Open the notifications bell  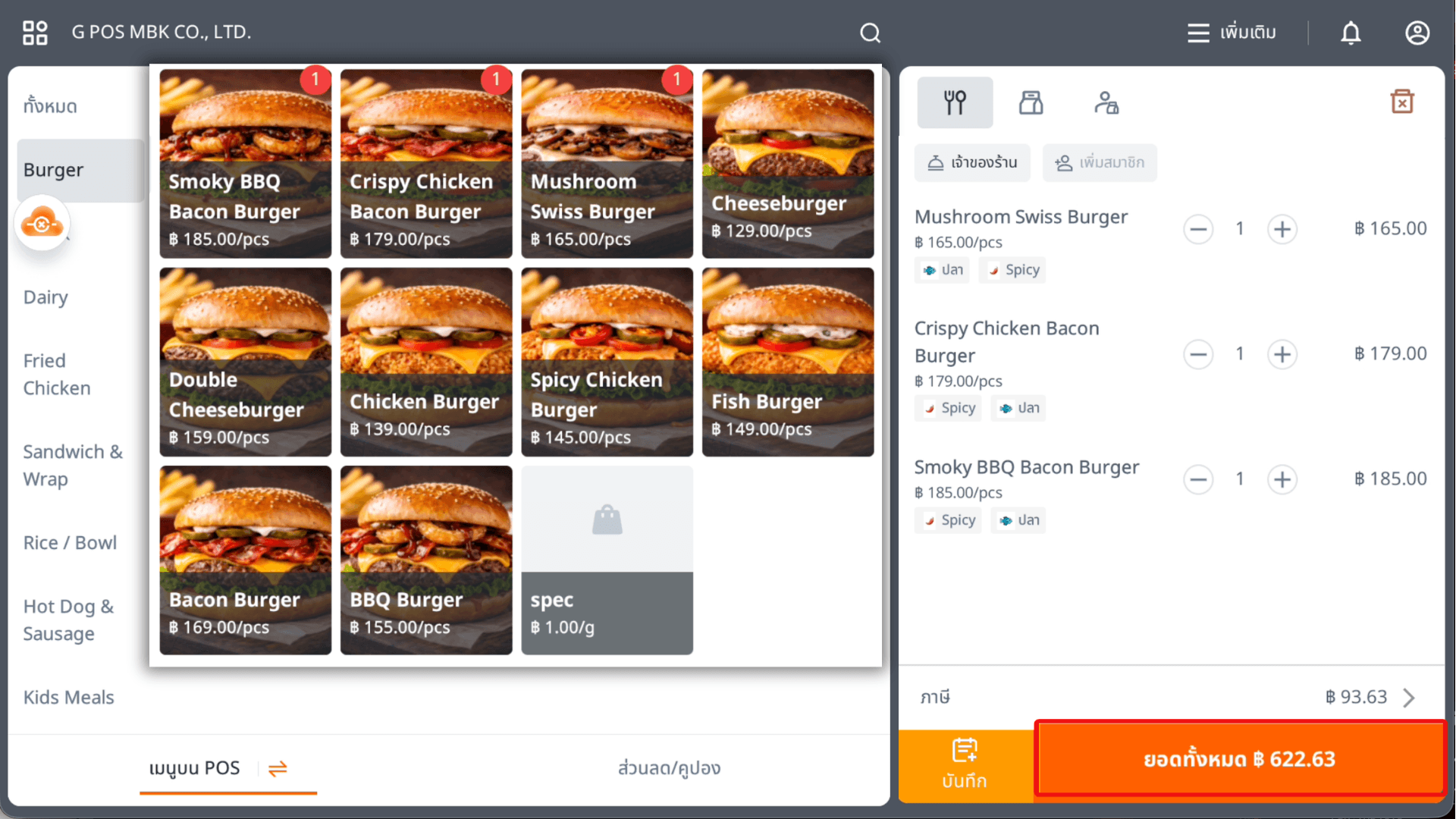pos(1351,33)
